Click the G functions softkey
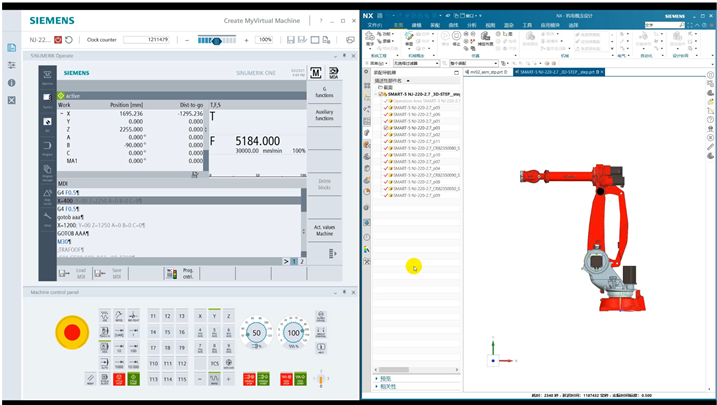The image size is (717, 405). (x=324, y=92)
